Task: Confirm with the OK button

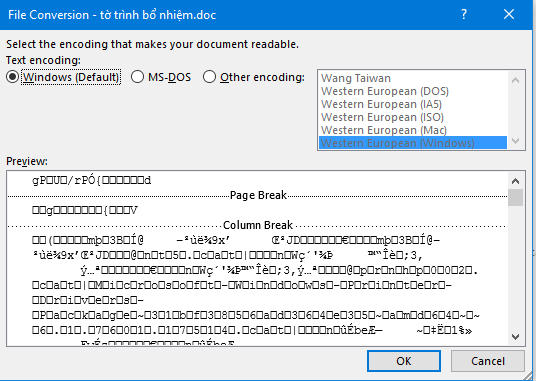Action: click(x=404, y=361)
